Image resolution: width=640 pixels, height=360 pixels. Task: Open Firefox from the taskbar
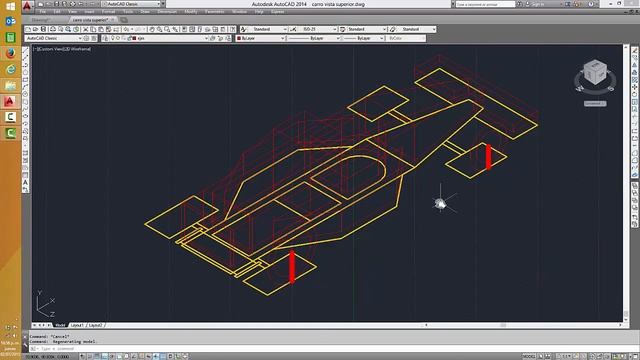click(11, 53)
